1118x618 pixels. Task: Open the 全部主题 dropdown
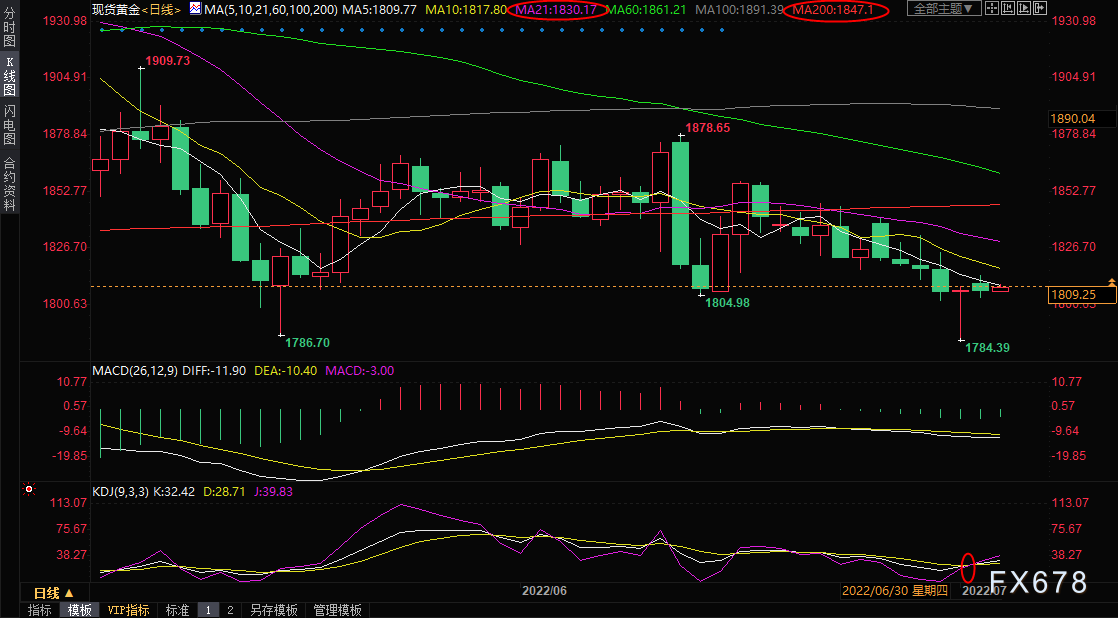[x=944, y=9]
